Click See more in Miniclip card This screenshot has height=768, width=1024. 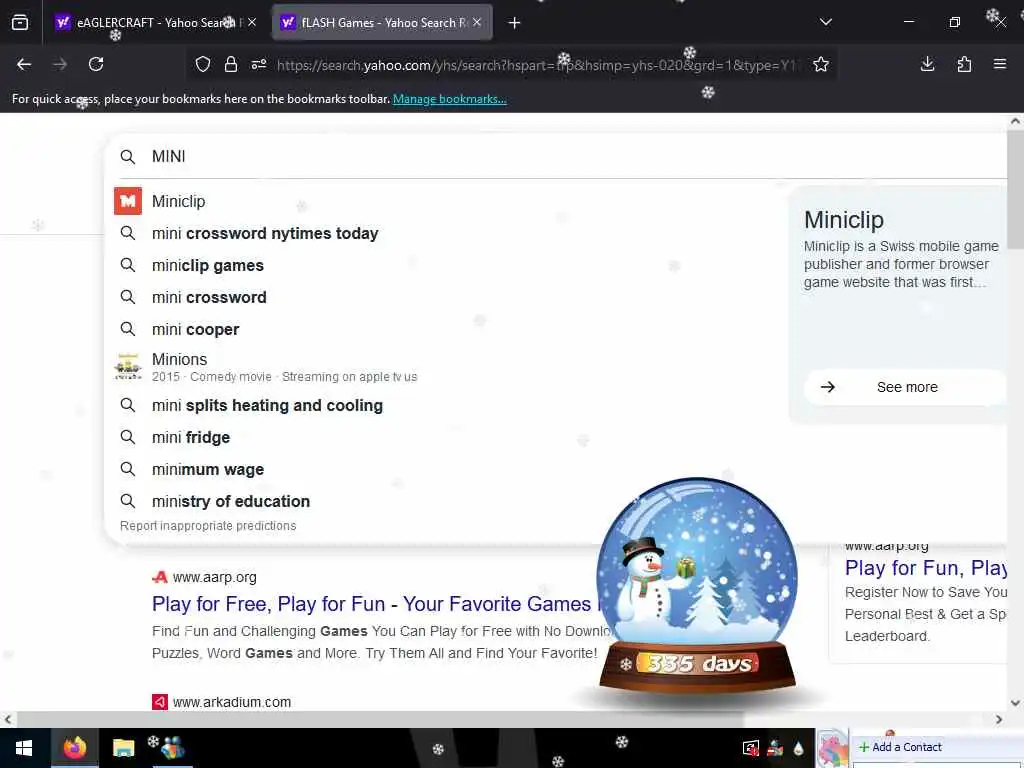coord(905,387)
